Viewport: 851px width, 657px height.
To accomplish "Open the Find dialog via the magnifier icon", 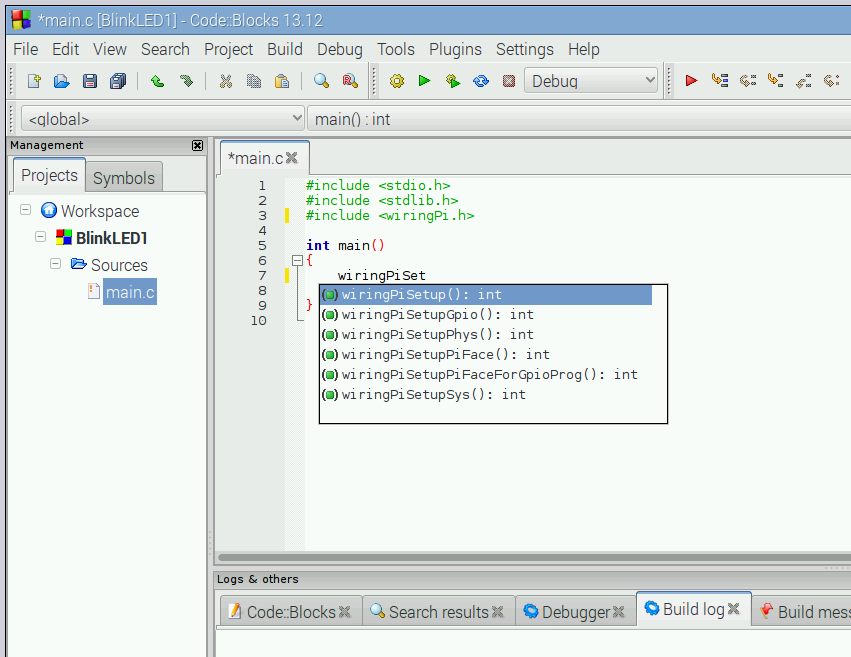I will coord(320,81).
